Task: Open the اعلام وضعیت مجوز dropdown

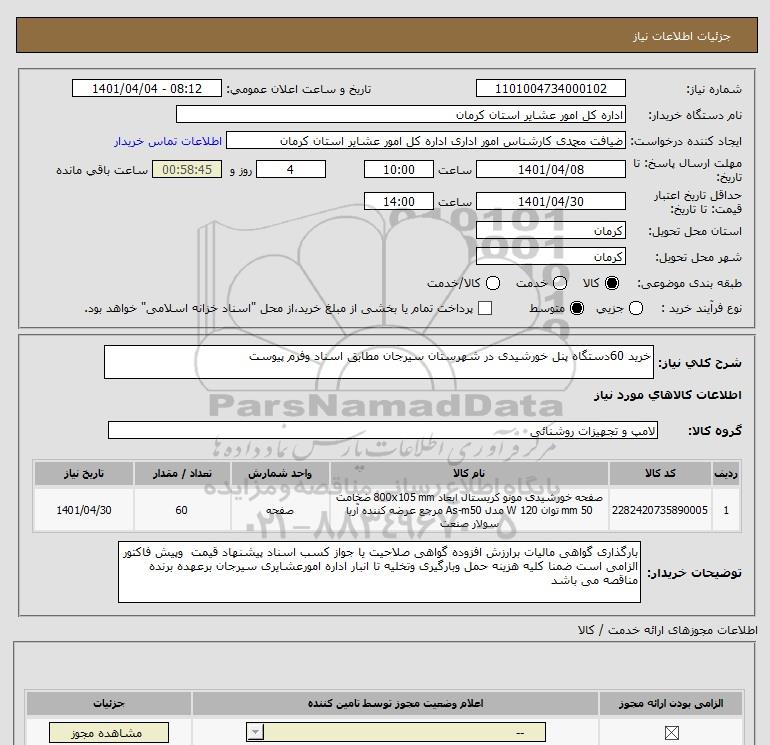Action: click(396, 733)
